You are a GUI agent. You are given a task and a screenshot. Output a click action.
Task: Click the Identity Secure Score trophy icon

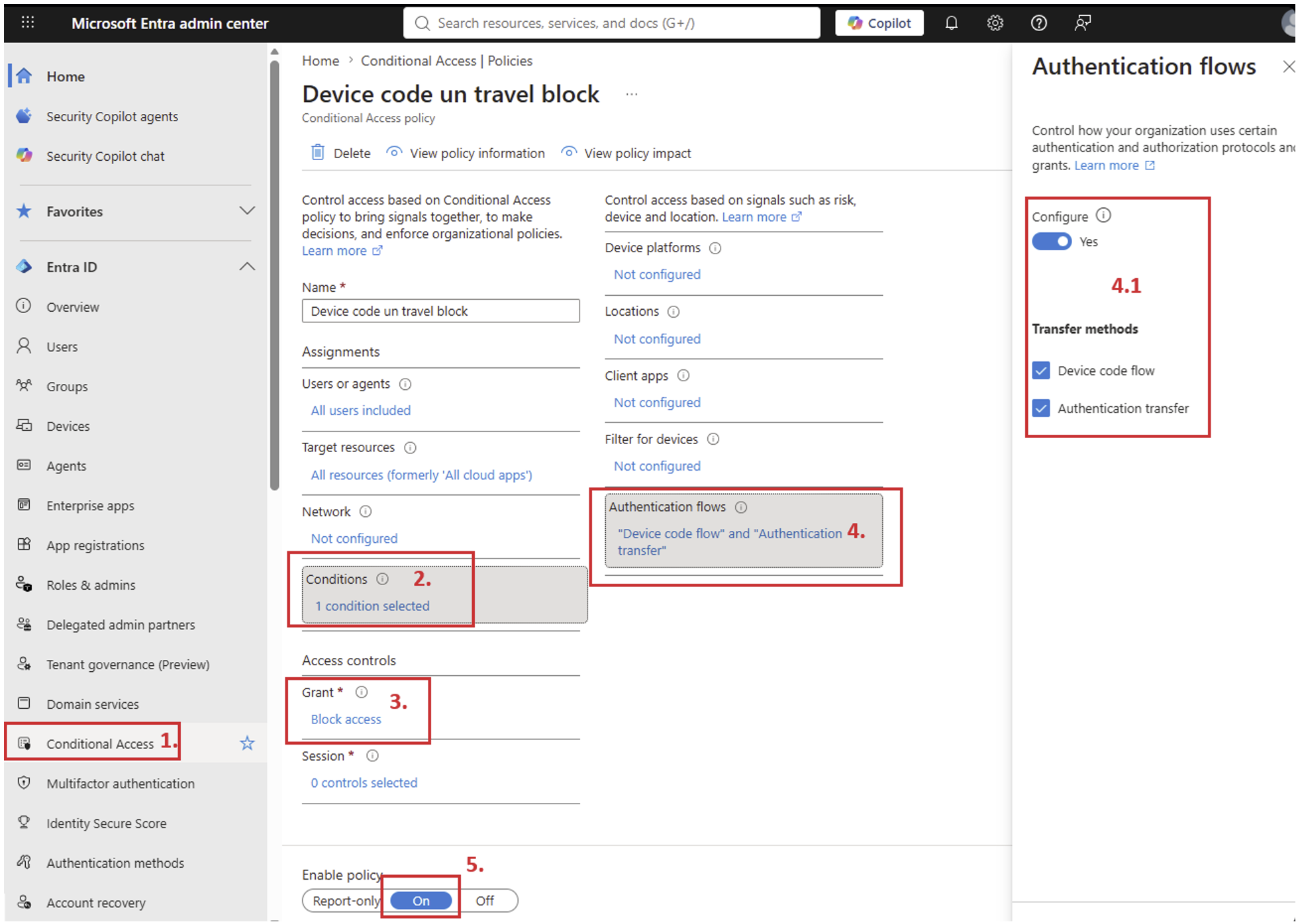point(24,823)
